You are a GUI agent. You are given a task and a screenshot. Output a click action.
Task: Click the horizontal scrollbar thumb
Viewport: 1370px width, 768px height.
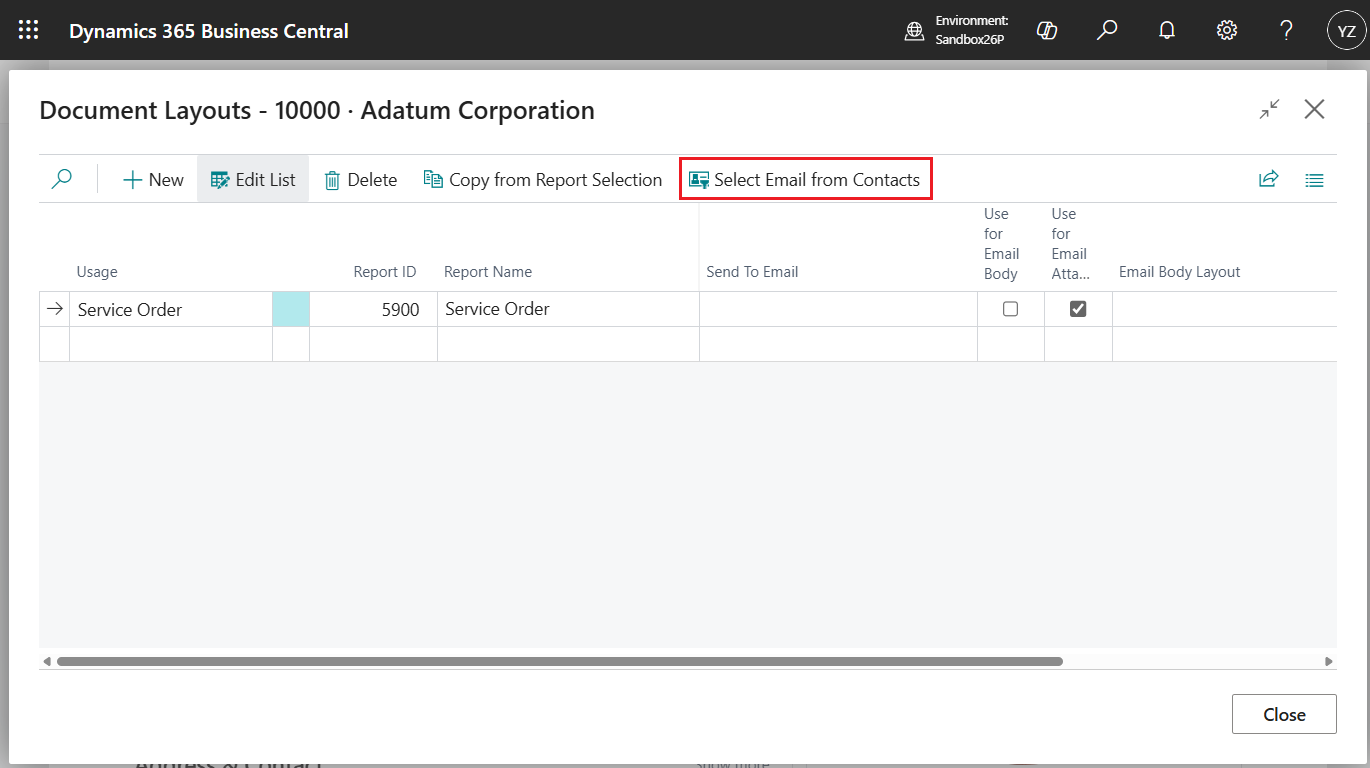[x=560, y=661]
